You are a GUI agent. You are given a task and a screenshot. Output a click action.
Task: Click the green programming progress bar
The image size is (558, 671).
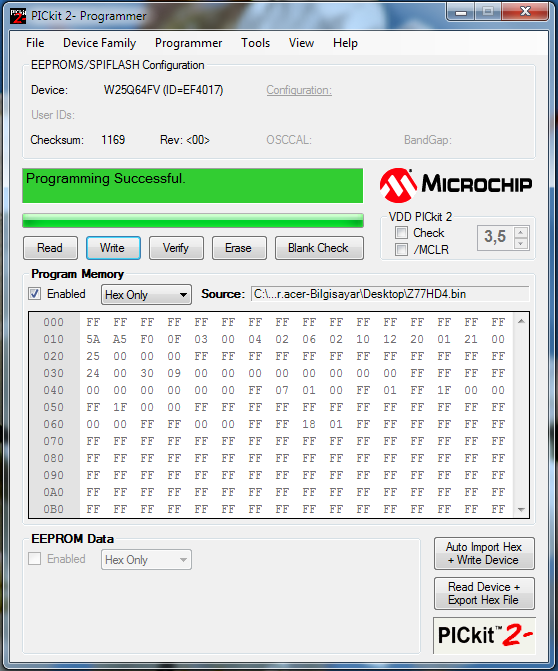point(193,221)
